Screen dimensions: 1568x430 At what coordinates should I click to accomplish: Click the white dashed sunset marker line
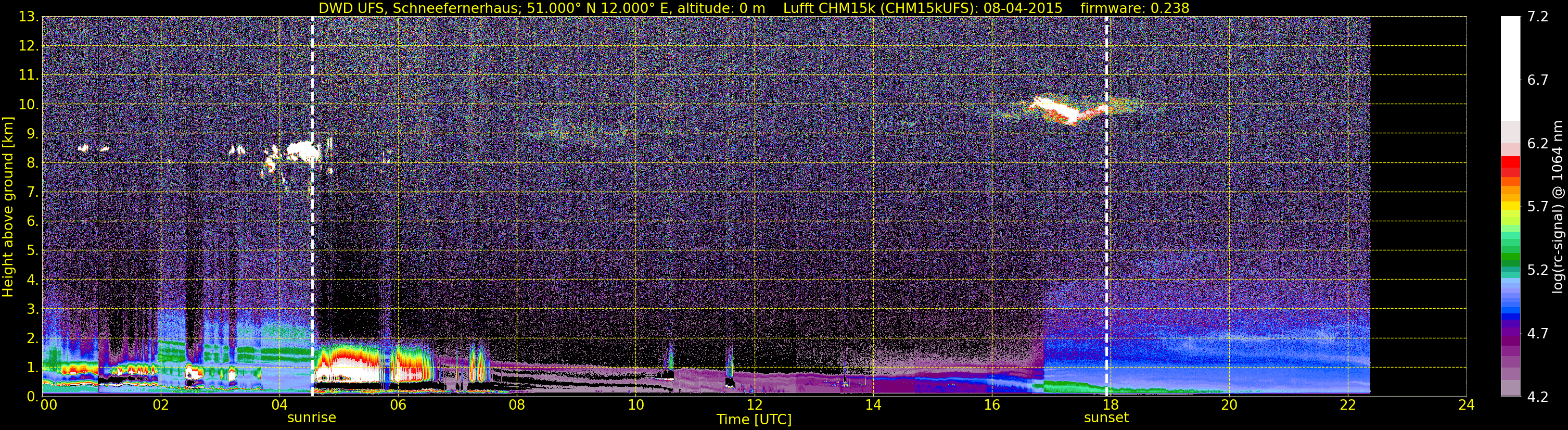point(1106,207)
